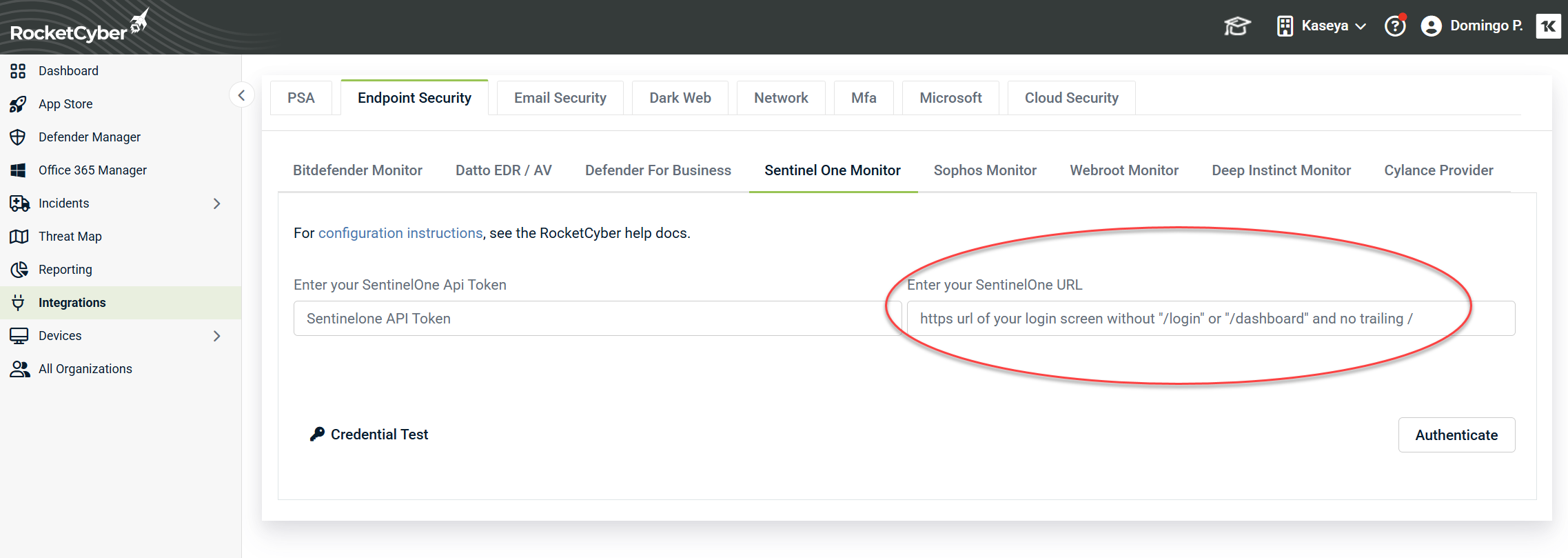
Task: Click the Kaseya K logo icon
Action: [1548, 26]
